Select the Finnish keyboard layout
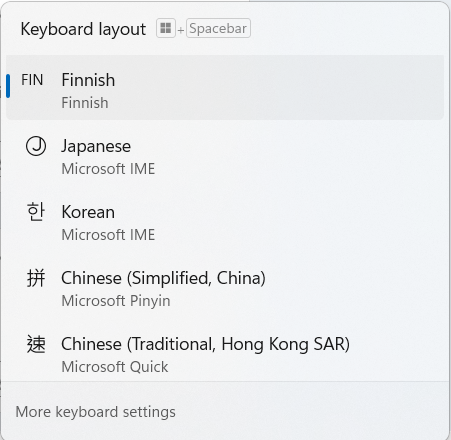Viewport: 451px width, 440px height. pos(225,87)
